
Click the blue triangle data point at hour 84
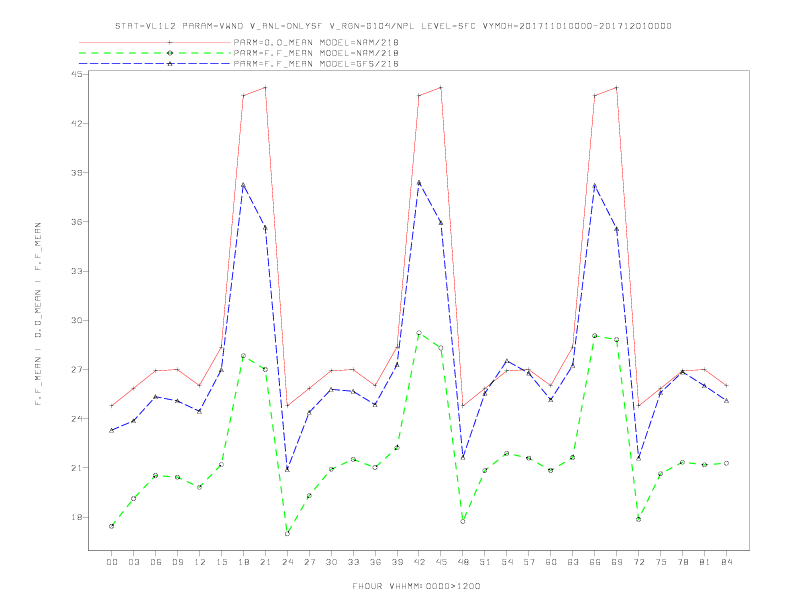click(726, 400)
